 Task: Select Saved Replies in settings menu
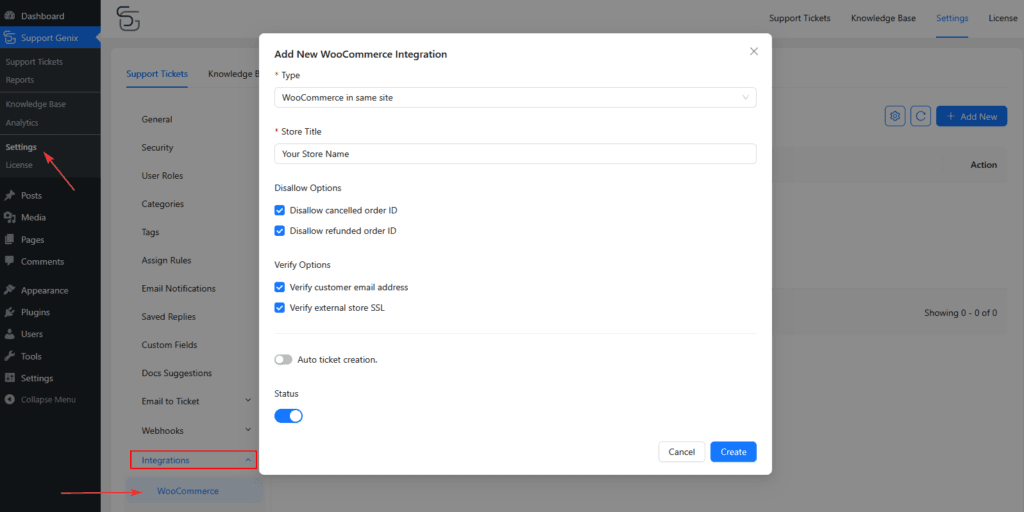pos(169,316)
